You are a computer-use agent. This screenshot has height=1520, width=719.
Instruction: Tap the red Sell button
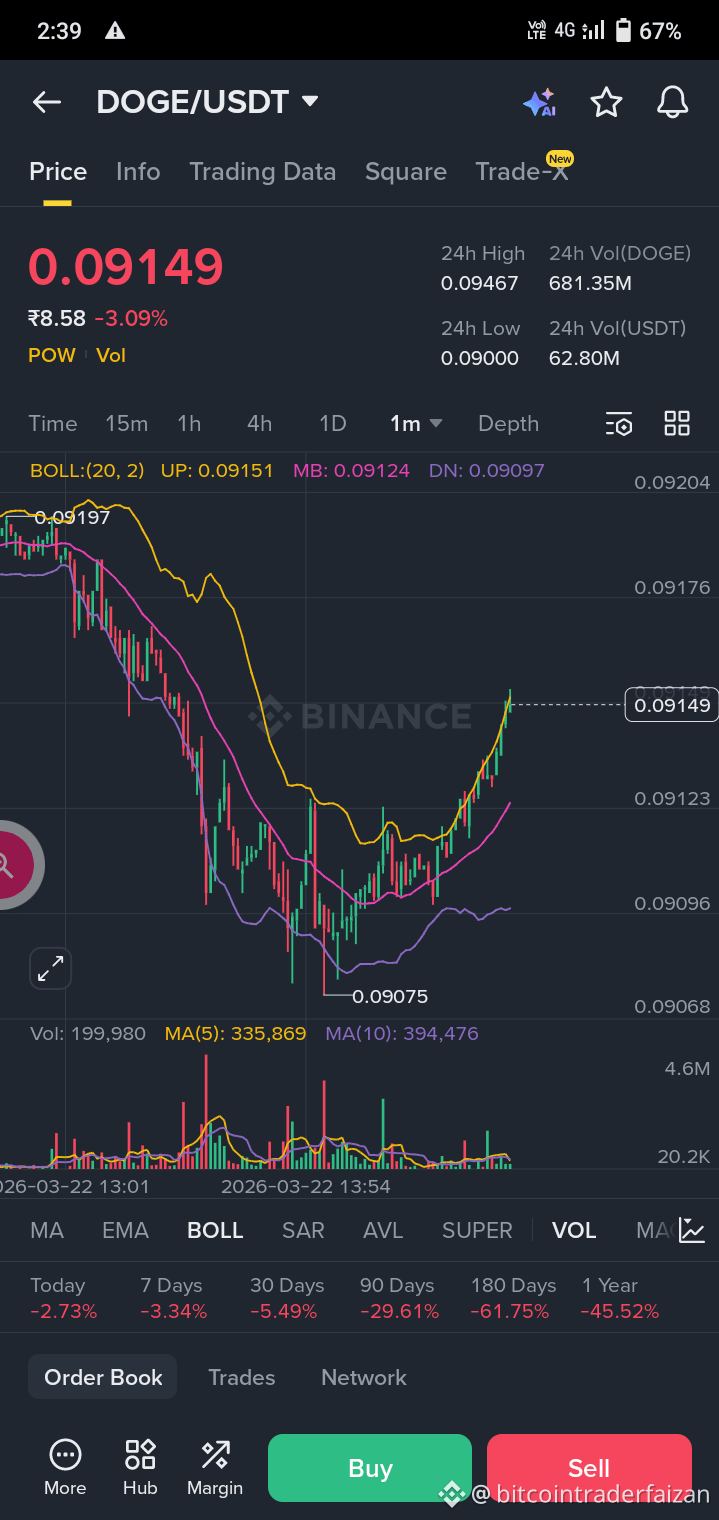(x=589, y=1468)
